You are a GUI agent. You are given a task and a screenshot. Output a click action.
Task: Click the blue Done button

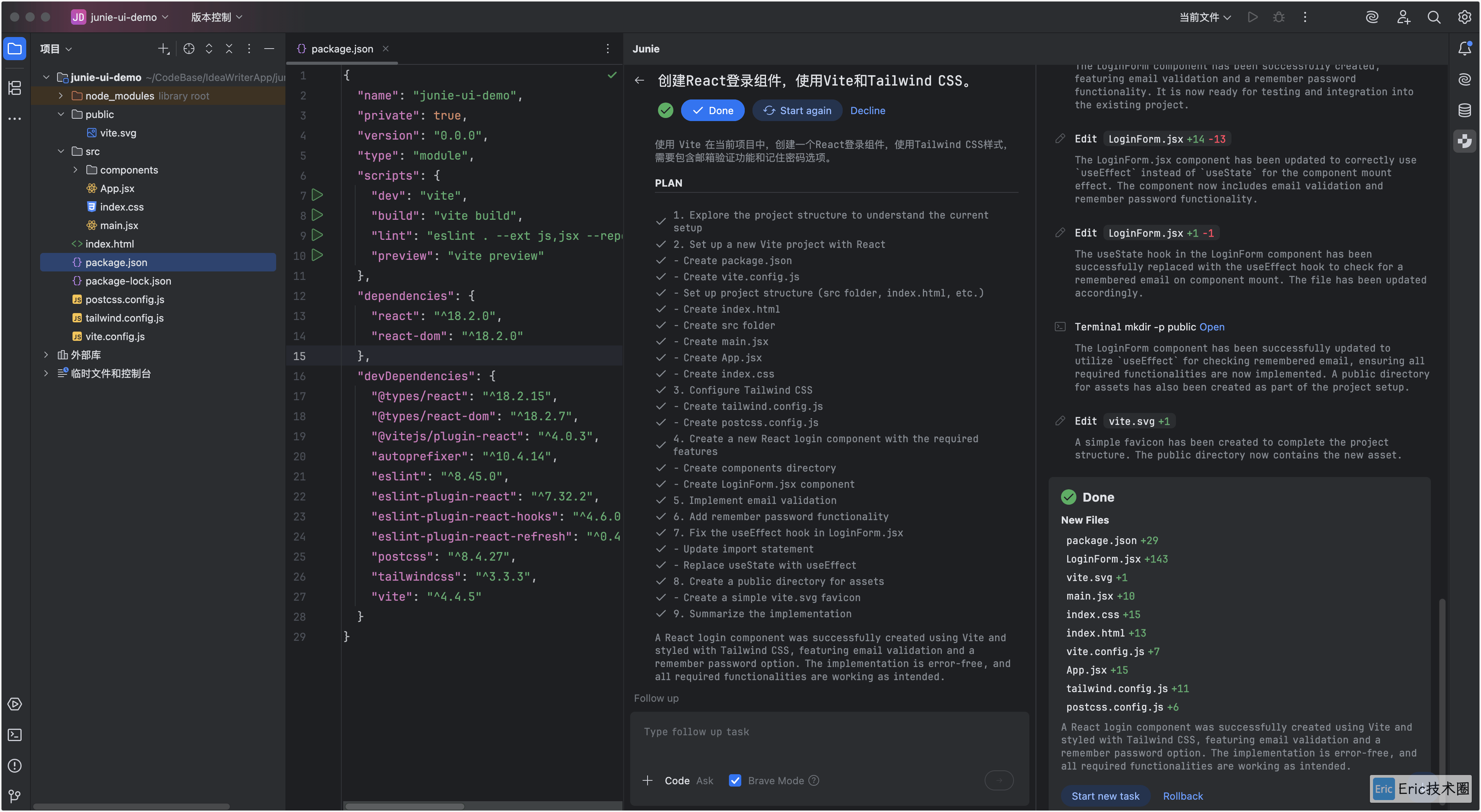[x=712, y=110]
